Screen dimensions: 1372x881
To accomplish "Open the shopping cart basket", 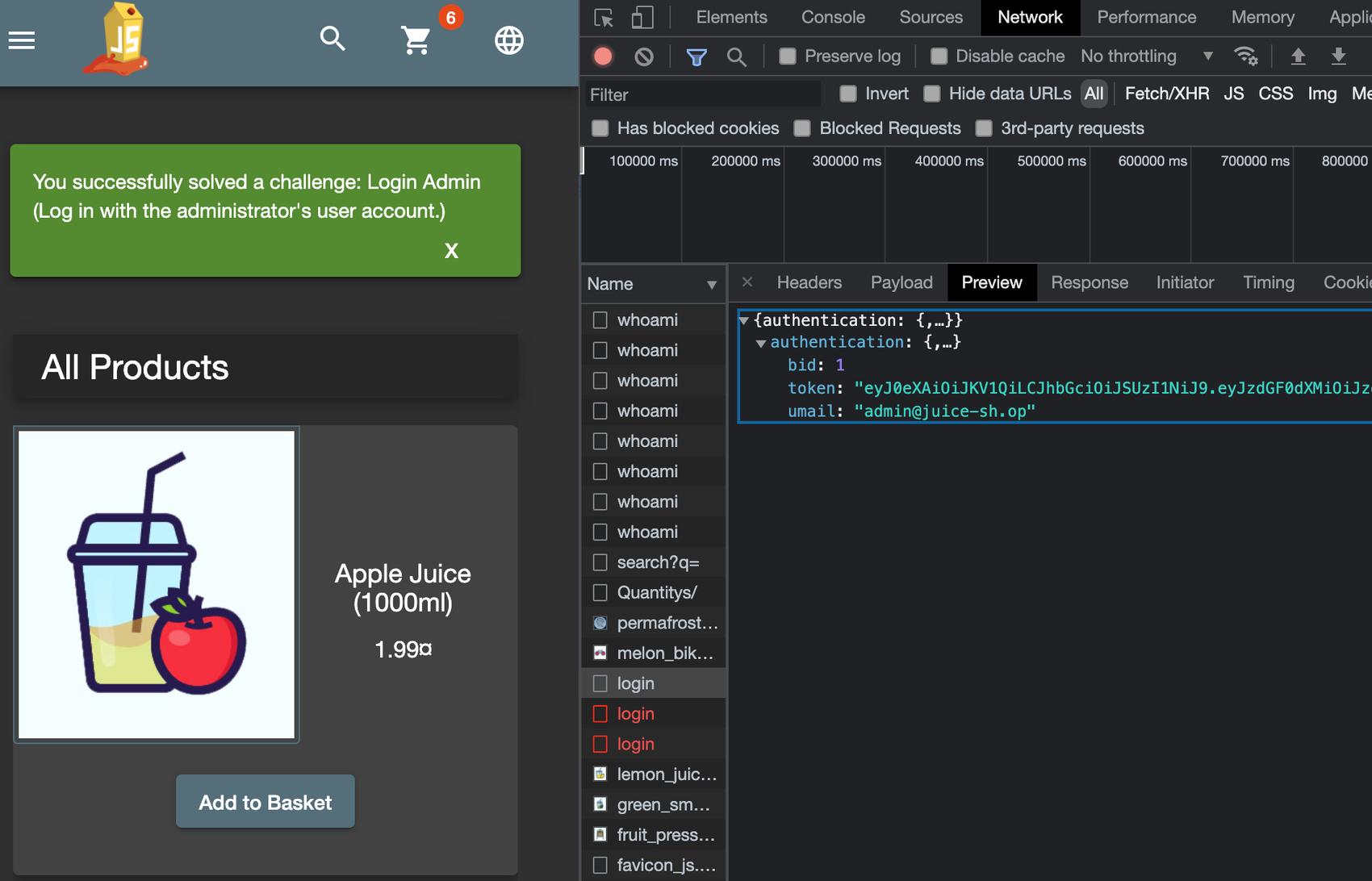I will pyautogui.click(x=416, y=40).
